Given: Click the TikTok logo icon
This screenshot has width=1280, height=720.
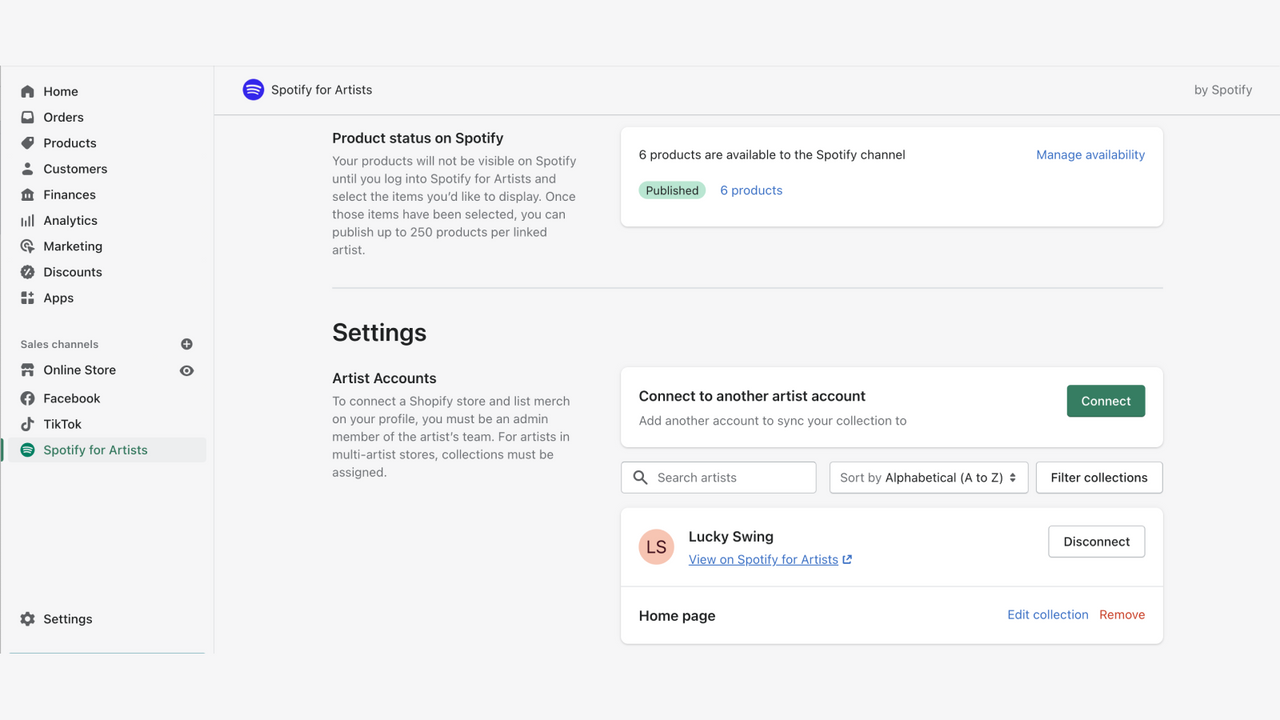Looking at the screenshot, I should (x=28, y=424).
